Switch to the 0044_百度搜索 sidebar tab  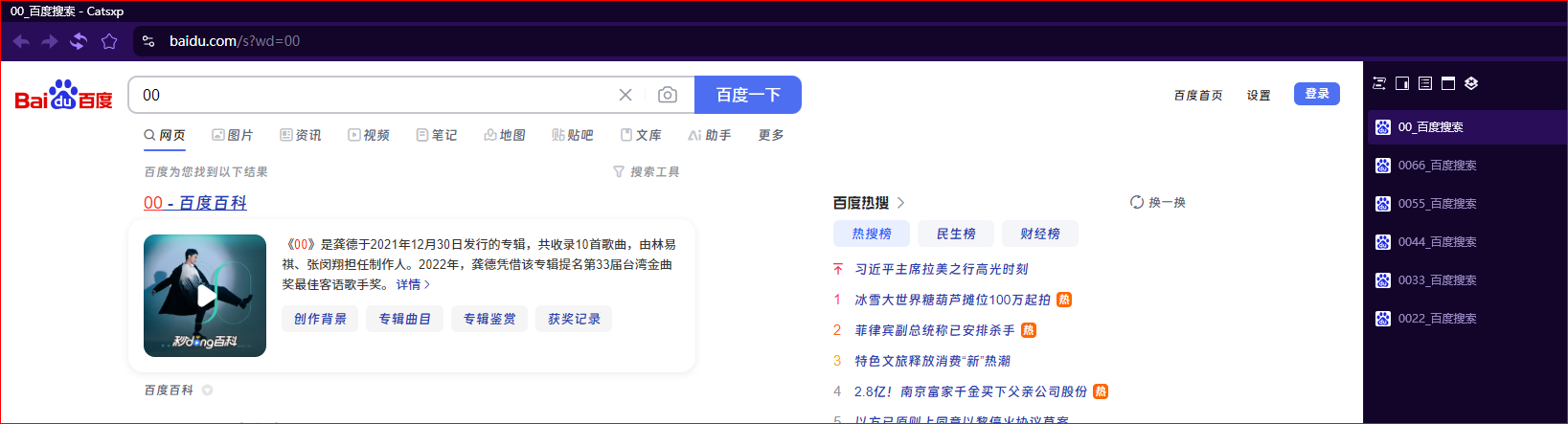[x=1466, y=242]
